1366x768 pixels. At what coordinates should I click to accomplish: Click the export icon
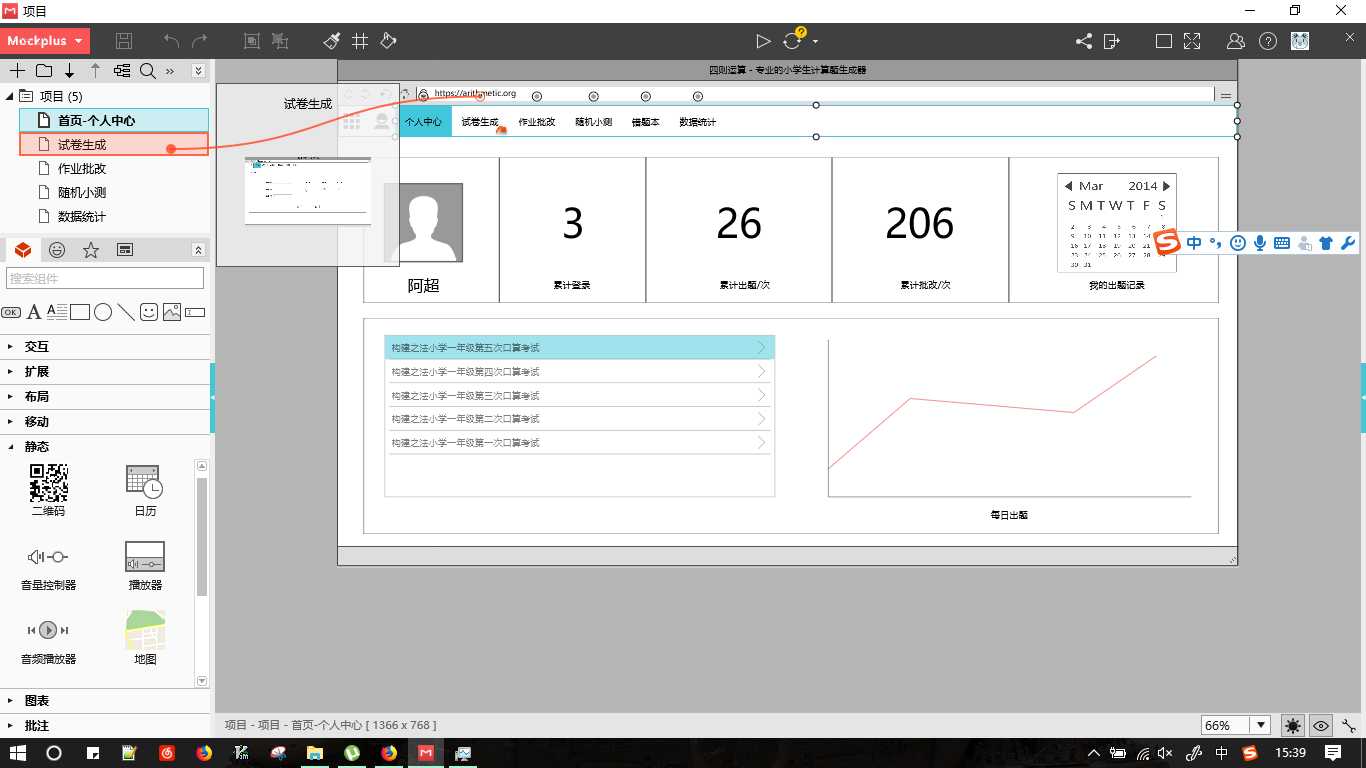coord(1112,41)
